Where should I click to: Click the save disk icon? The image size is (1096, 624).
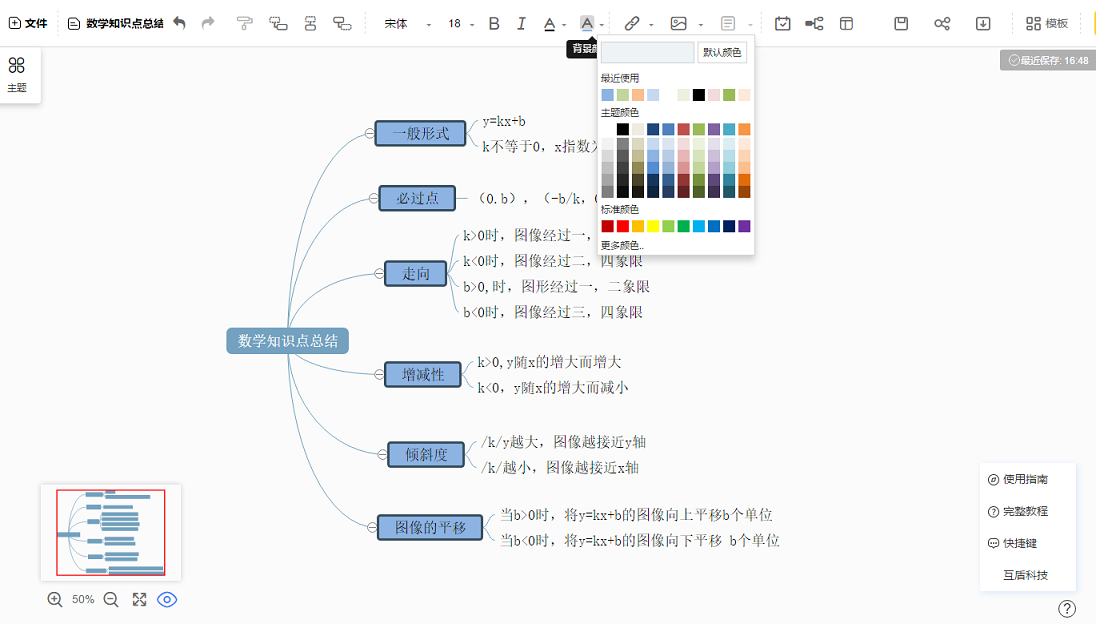tap(901, 23)
